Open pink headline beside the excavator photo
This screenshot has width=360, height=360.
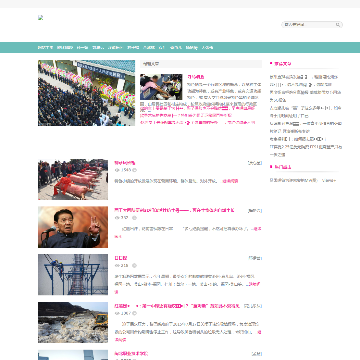point(177,306)
